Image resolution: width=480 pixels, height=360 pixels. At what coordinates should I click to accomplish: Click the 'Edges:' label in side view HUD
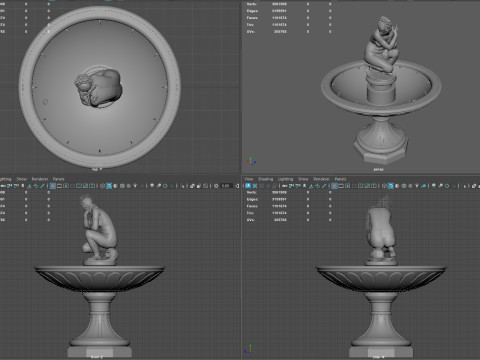click(x=252, y=199)
